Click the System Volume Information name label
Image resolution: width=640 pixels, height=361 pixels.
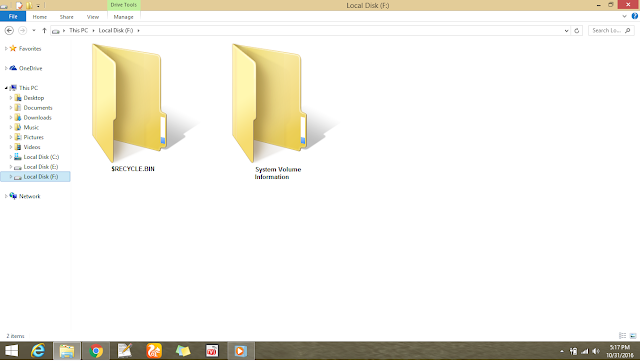click(278, 173)
